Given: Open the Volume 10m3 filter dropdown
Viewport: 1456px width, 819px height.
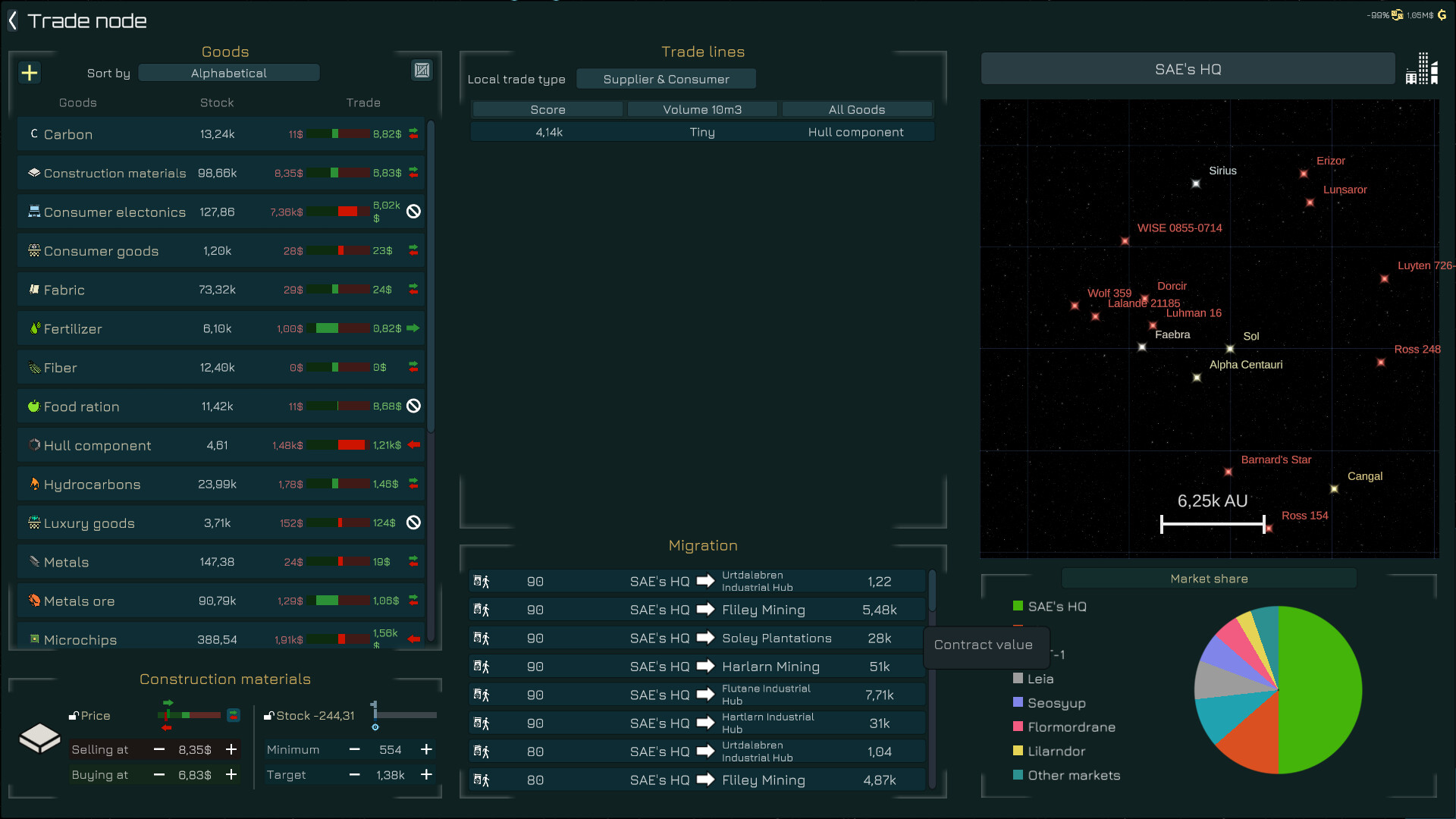Looking at the screenshot, I should pos(702,110).
